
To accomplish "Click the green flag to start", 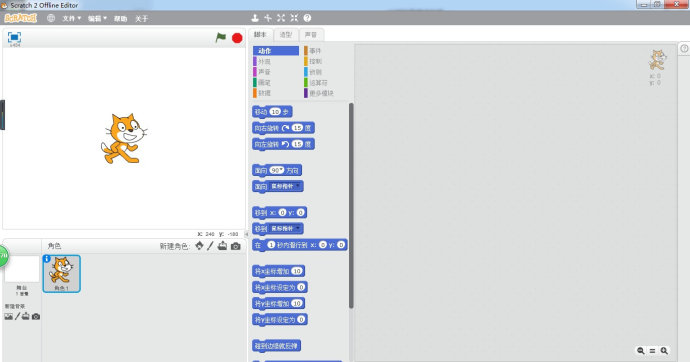I will click(220, 38).
